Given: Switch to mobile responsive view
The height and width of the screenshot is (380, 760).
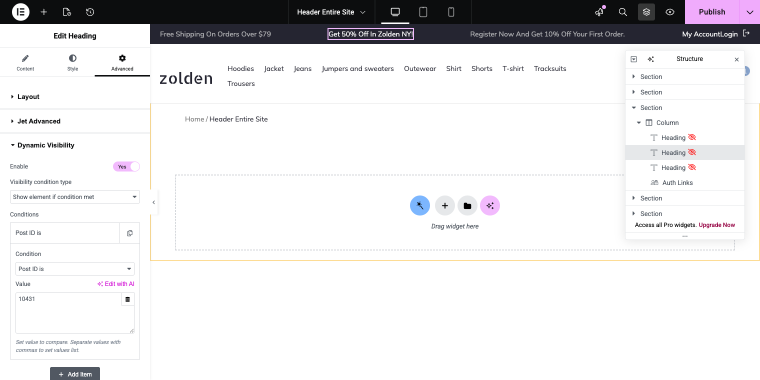Looking at the screenshot, I should coord(451,12).
